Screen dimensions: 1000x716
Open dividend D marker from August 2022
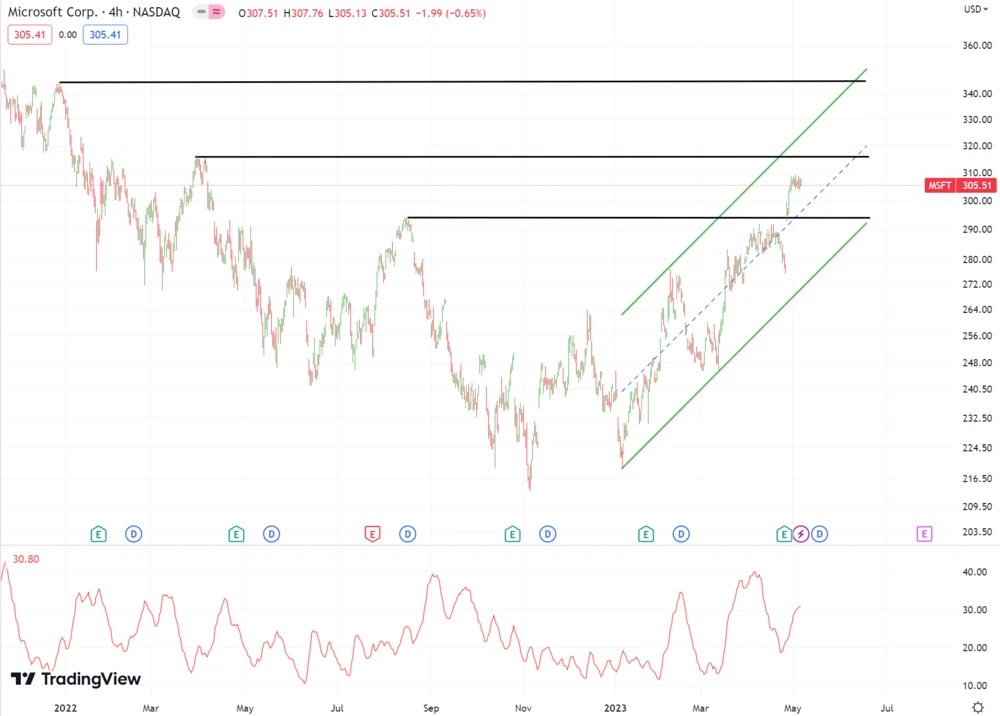pos(408,534)
